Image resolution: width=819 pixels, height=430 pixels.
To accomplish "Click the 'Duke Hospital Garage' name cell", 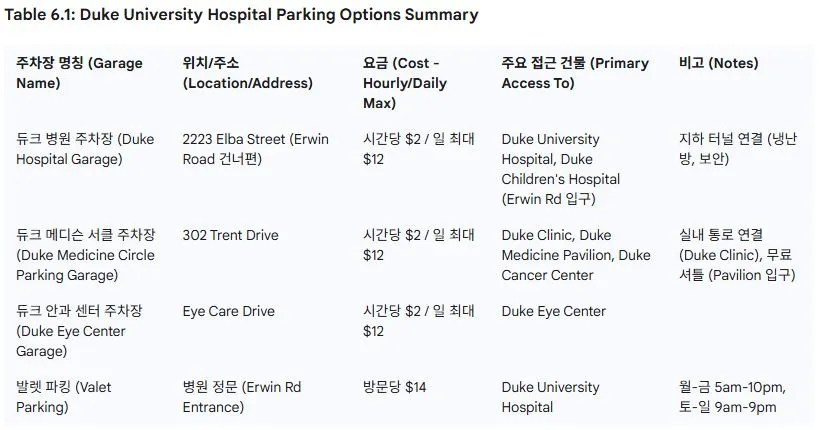I will [85, 149].
